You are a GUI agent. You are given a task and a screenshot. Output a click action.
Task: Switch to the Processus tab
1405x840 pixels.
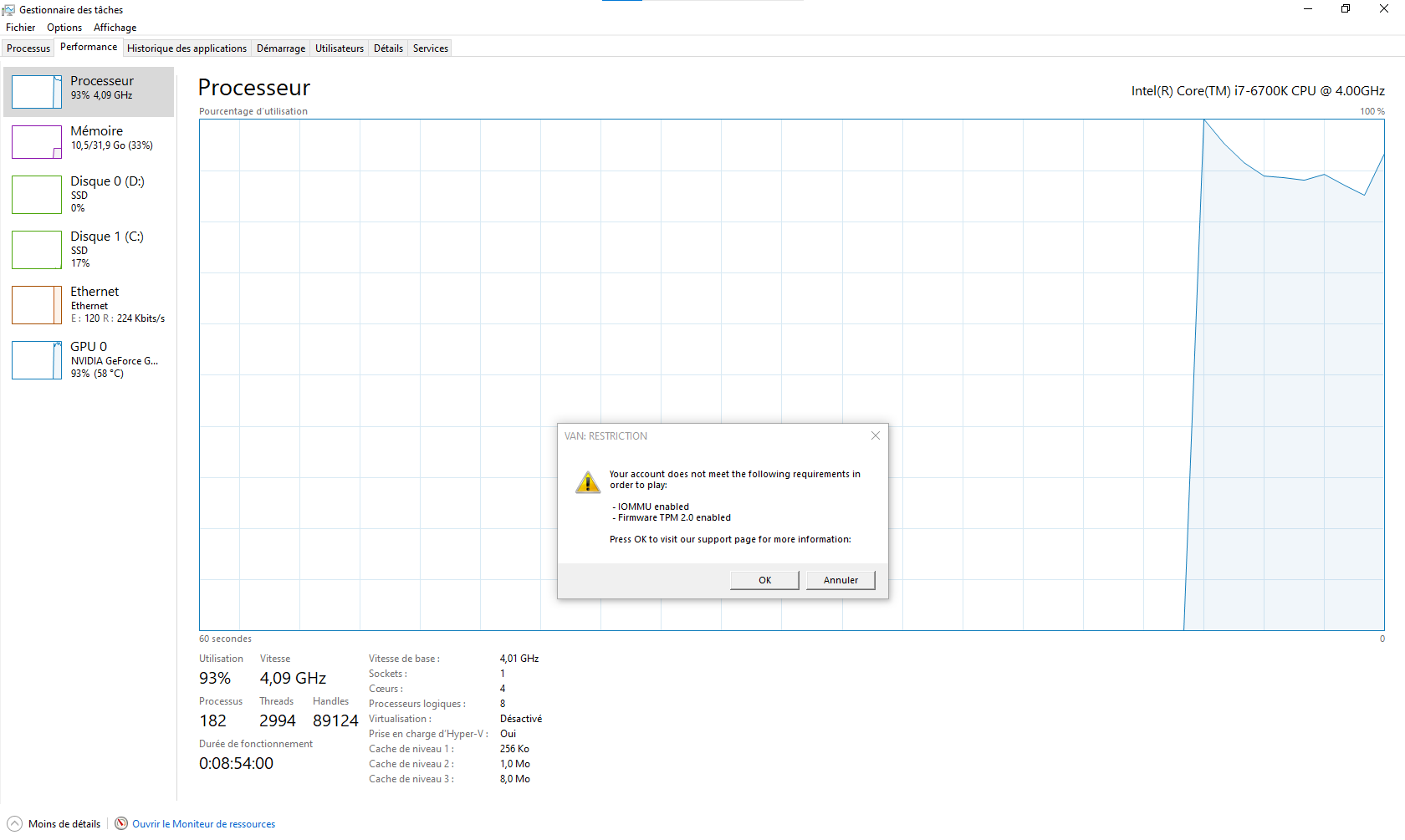pyautogui.click(x=28, y=48)
